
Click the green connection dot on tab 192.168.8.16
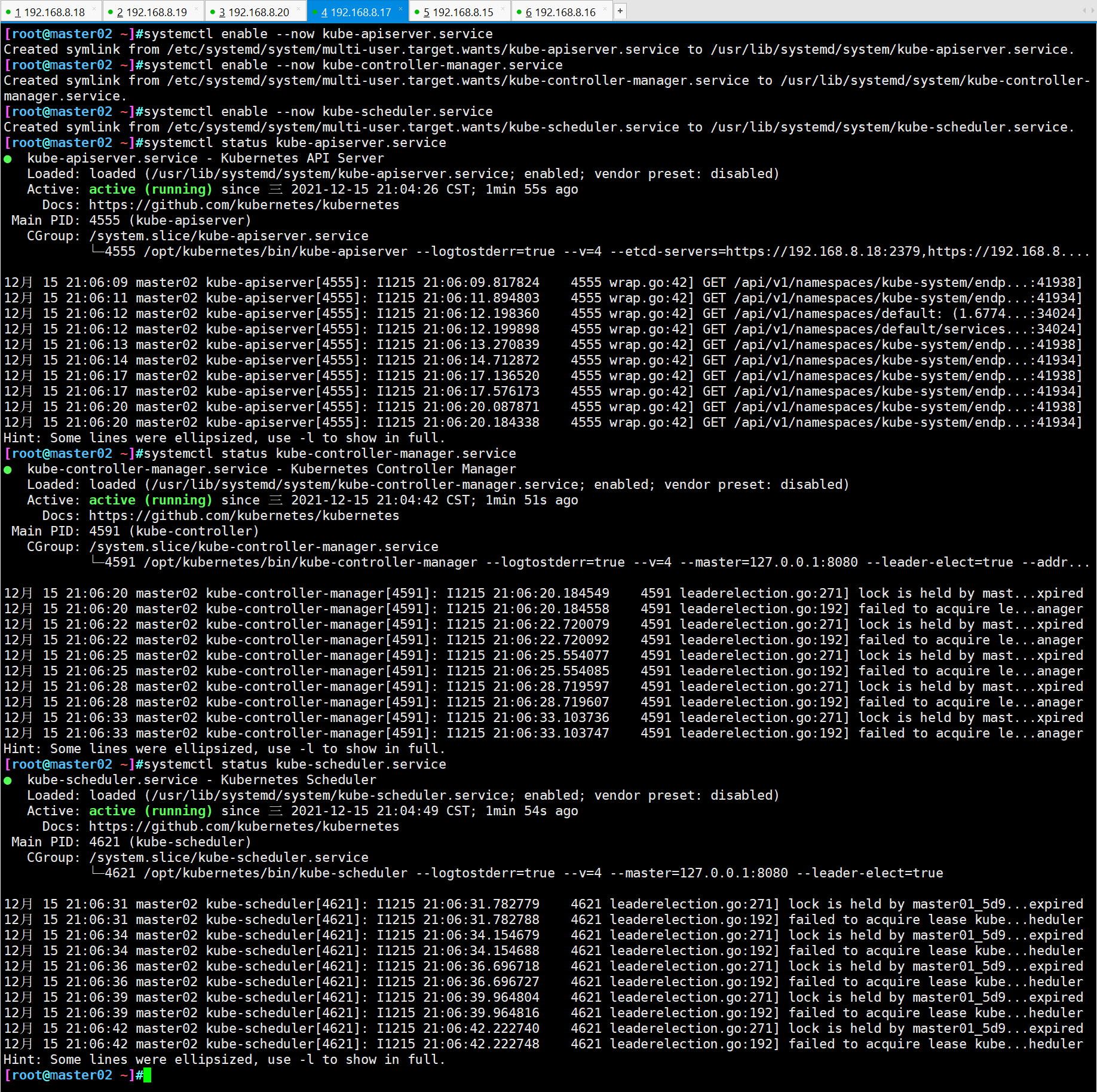(x=519, y=12)
